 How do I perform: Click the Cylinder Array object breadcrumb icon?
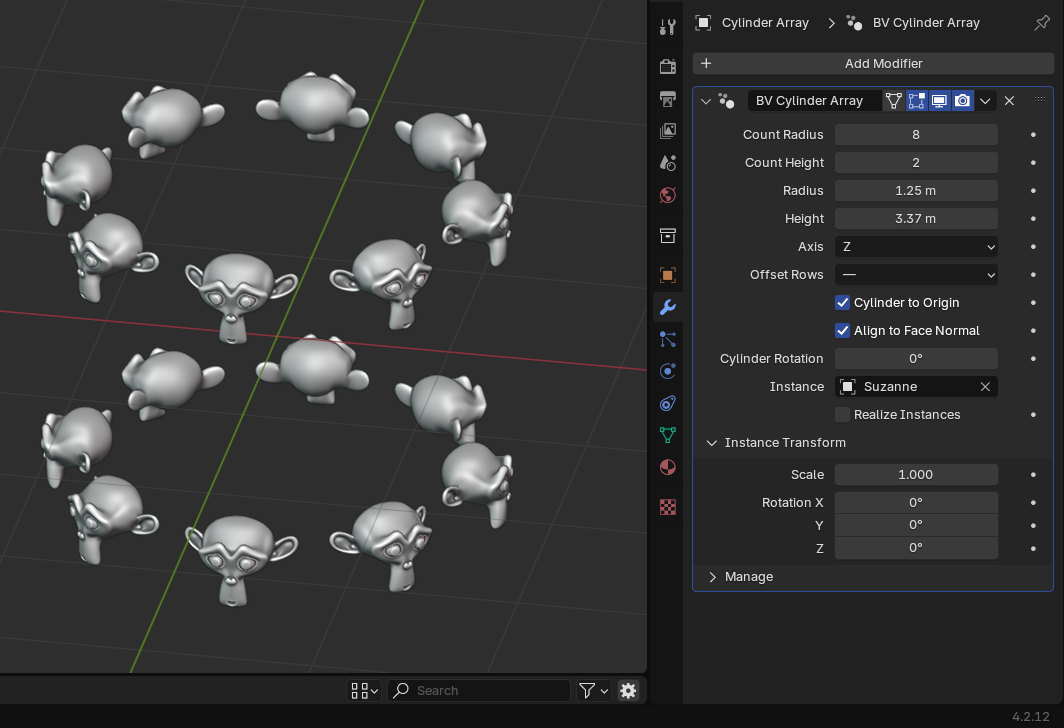tap(703, 23)
